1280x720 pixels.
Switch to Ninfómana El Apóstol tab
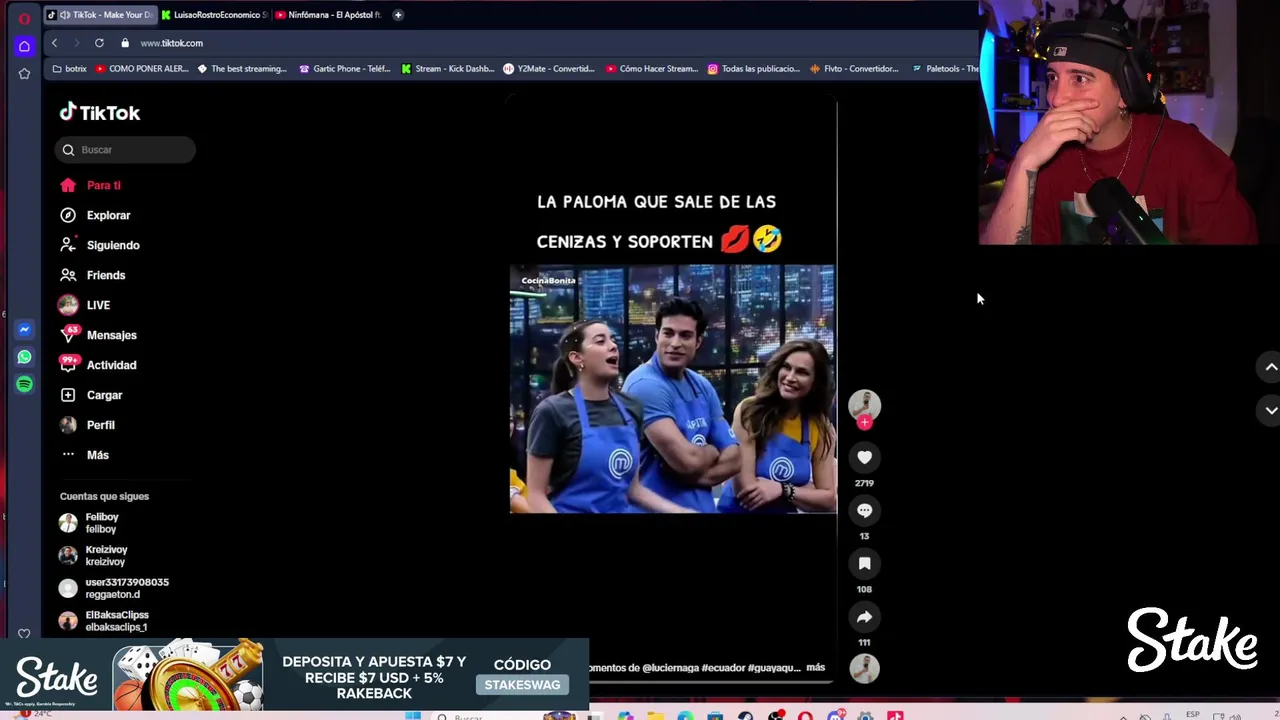[328, 15]
